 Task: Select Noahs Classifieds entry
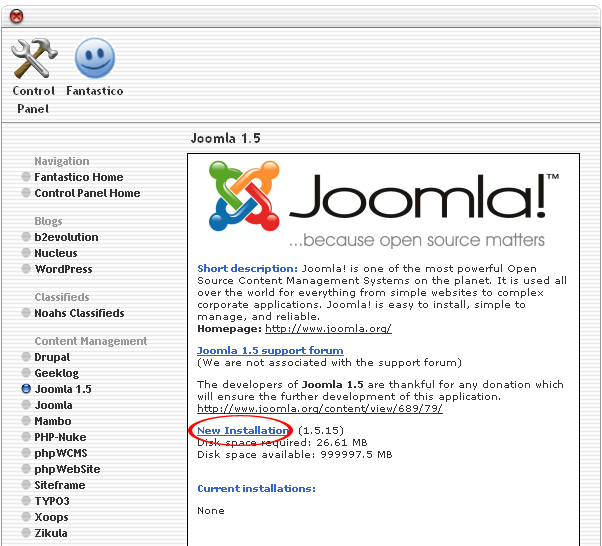tap(79, 313)
